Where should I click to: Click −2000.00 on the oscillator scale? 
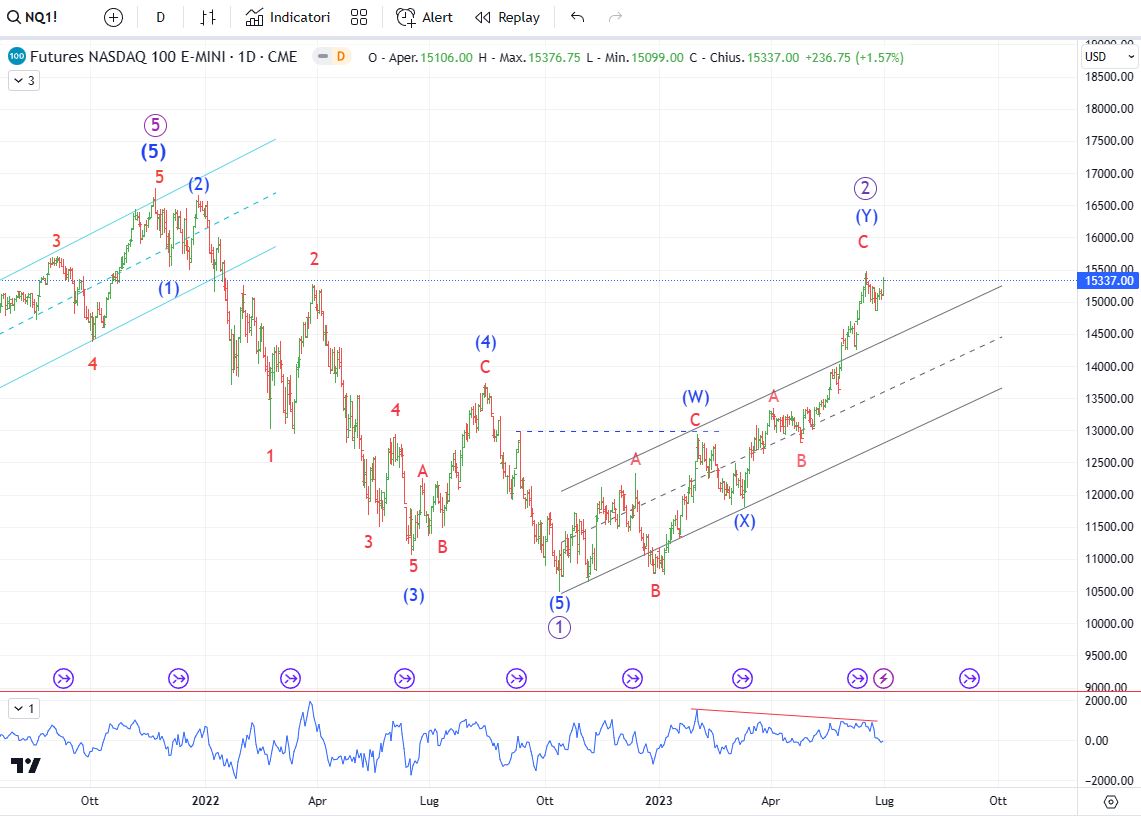[1109, 780]
